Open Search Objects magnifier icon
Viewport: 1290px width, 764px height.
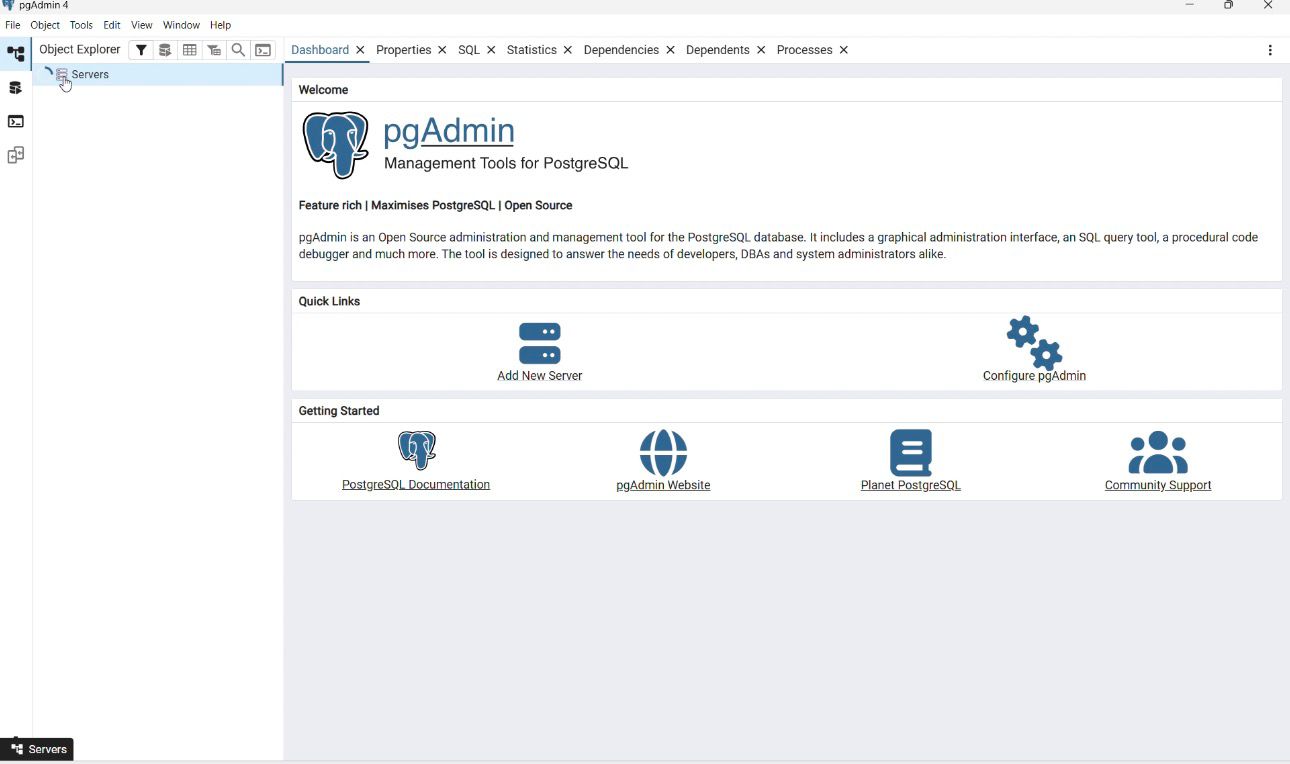(x=238, y=50)
